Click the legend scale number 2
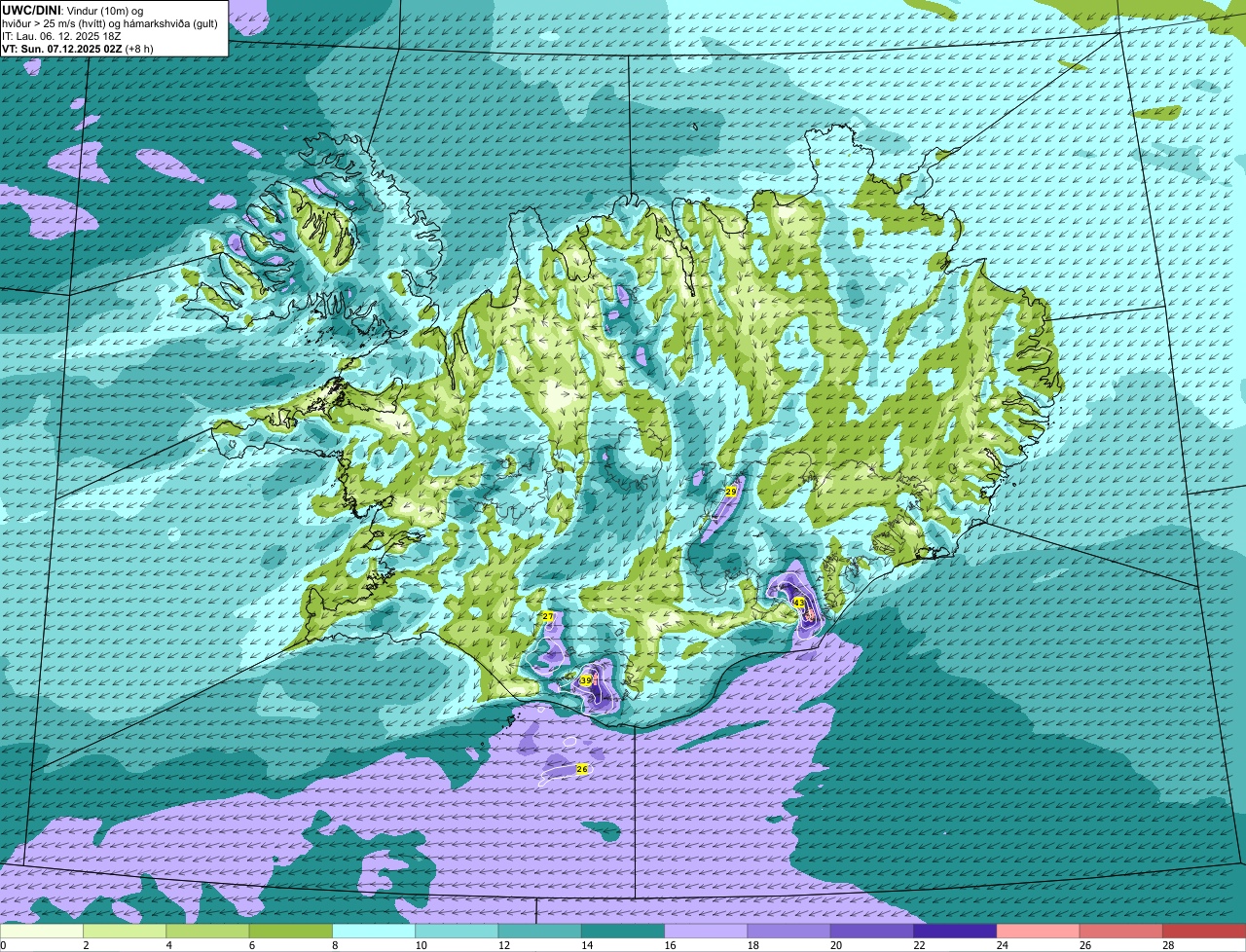The width and height of the screenshot is (1246, 952). click(86, 945)
